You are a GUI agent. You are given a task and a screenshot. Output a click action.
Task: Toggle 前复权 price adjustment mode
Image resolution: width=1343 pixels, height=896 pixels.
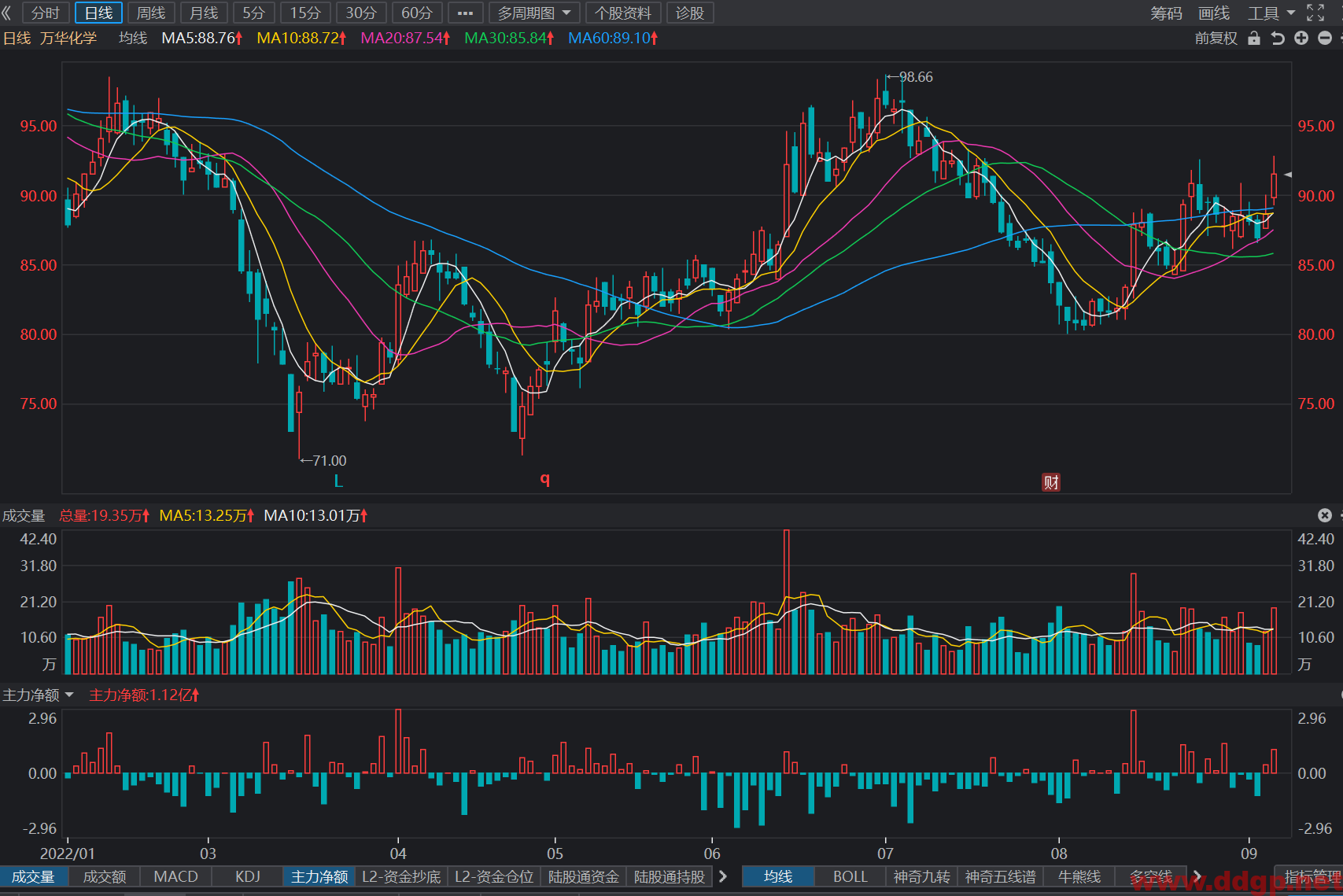coord(1216,38)
